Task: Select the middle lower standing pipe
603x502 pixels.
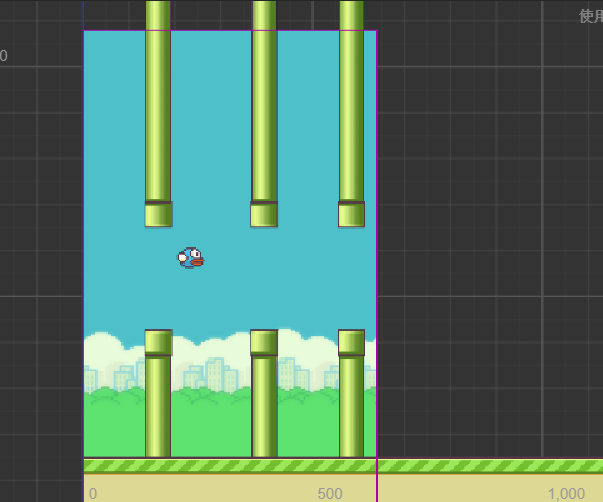Action: (x=264, y=393)
